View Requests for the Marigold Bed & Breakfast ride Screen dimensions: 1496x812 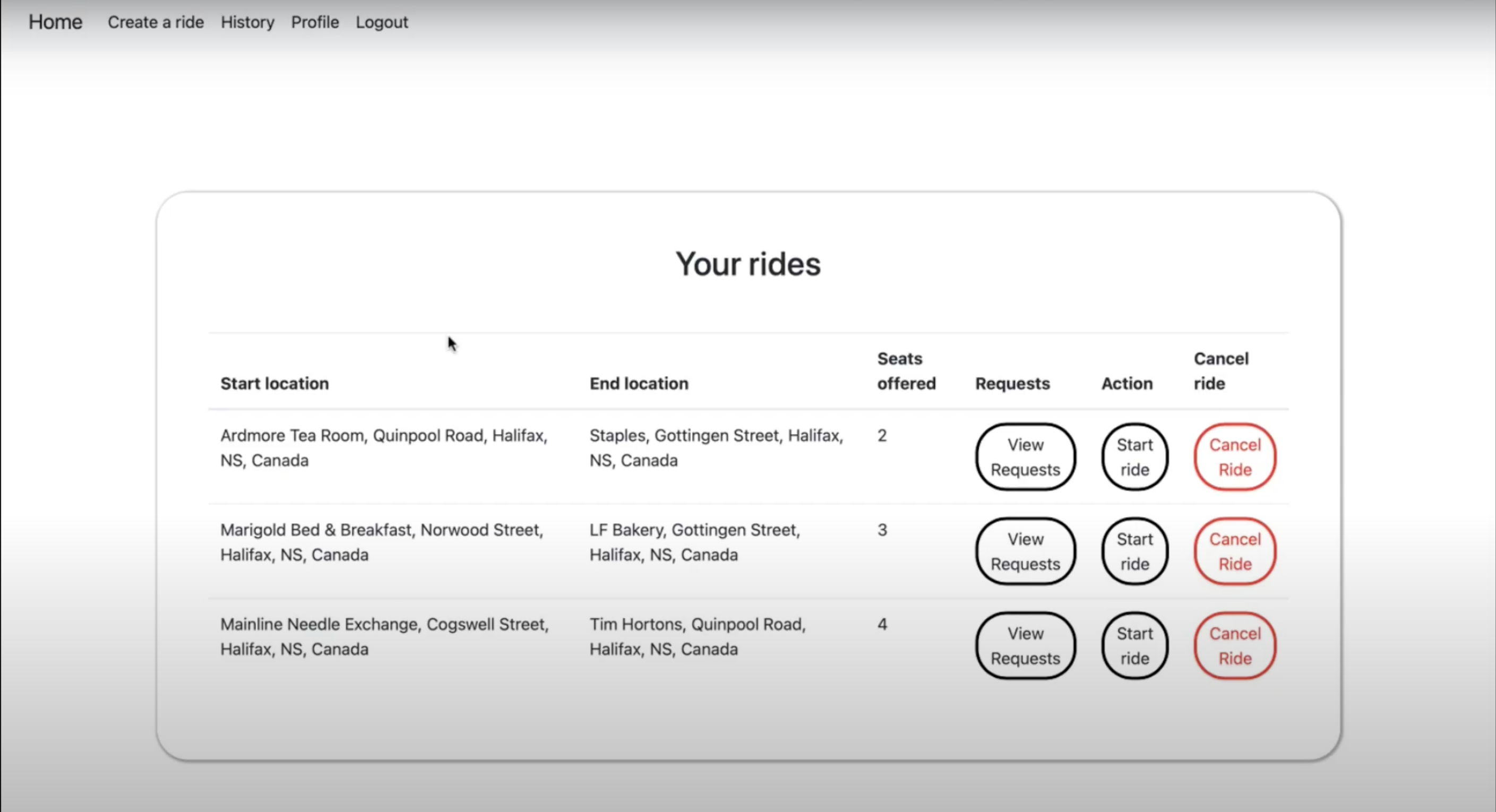coord(1025,551)
